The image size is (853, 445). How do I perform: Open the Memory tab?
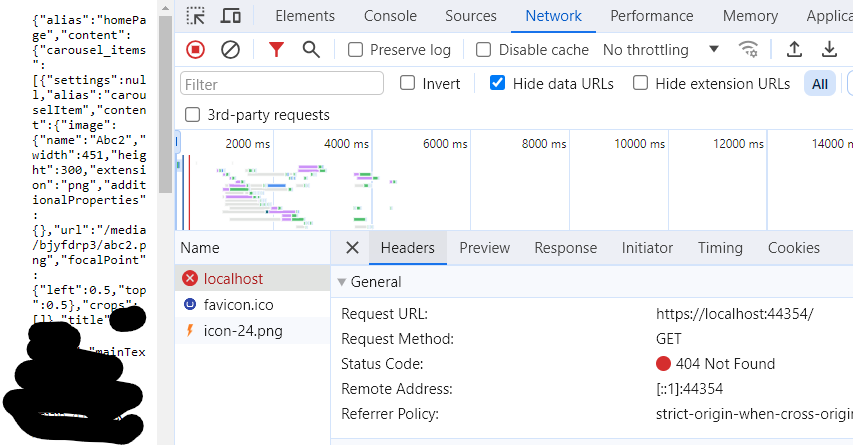pyautogui.click(x=750, y=16)
